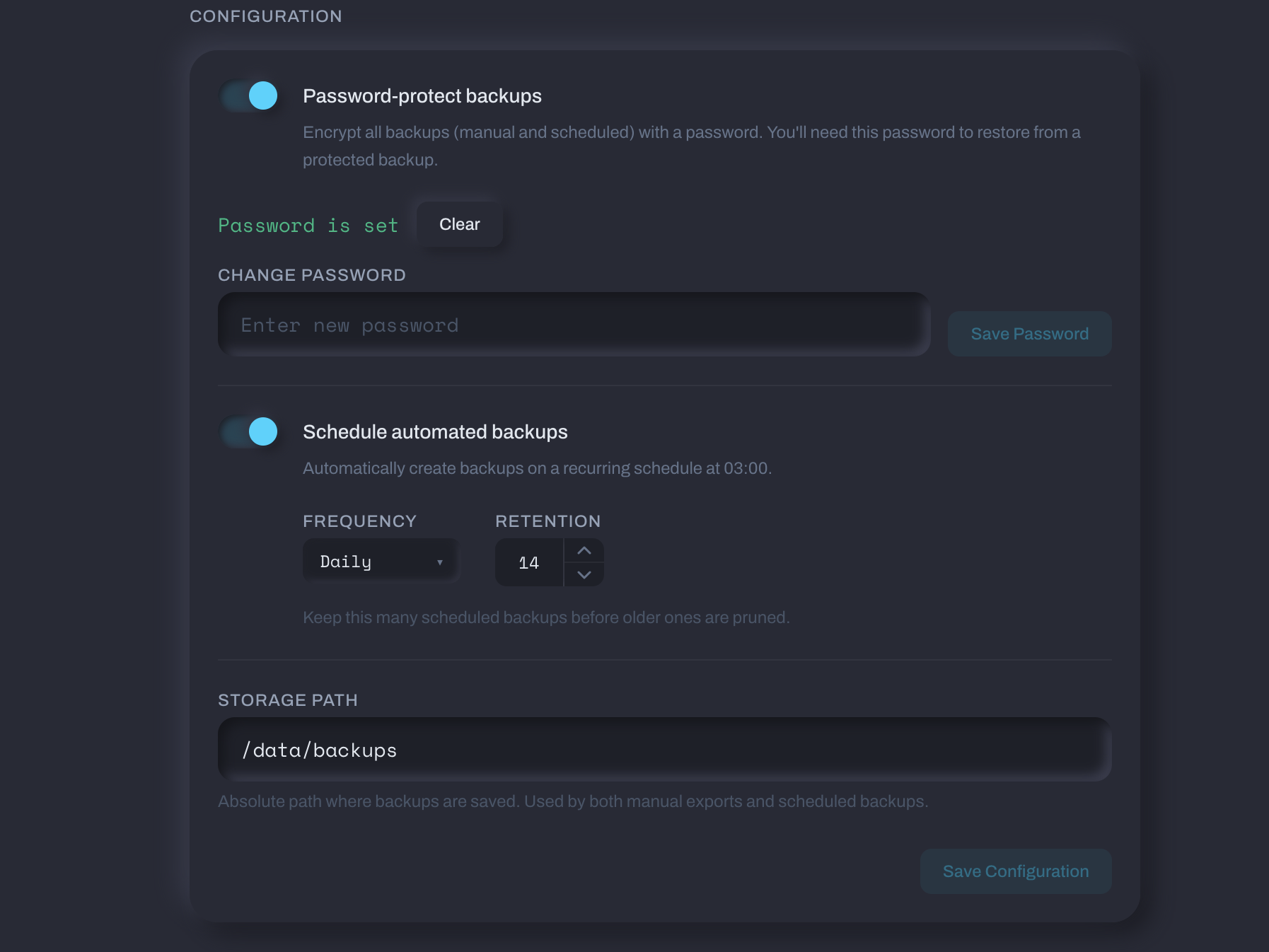Disable the Password-protect backups toggle
Viewport: 1269px width, 952px height.
(x=249, y=96)
